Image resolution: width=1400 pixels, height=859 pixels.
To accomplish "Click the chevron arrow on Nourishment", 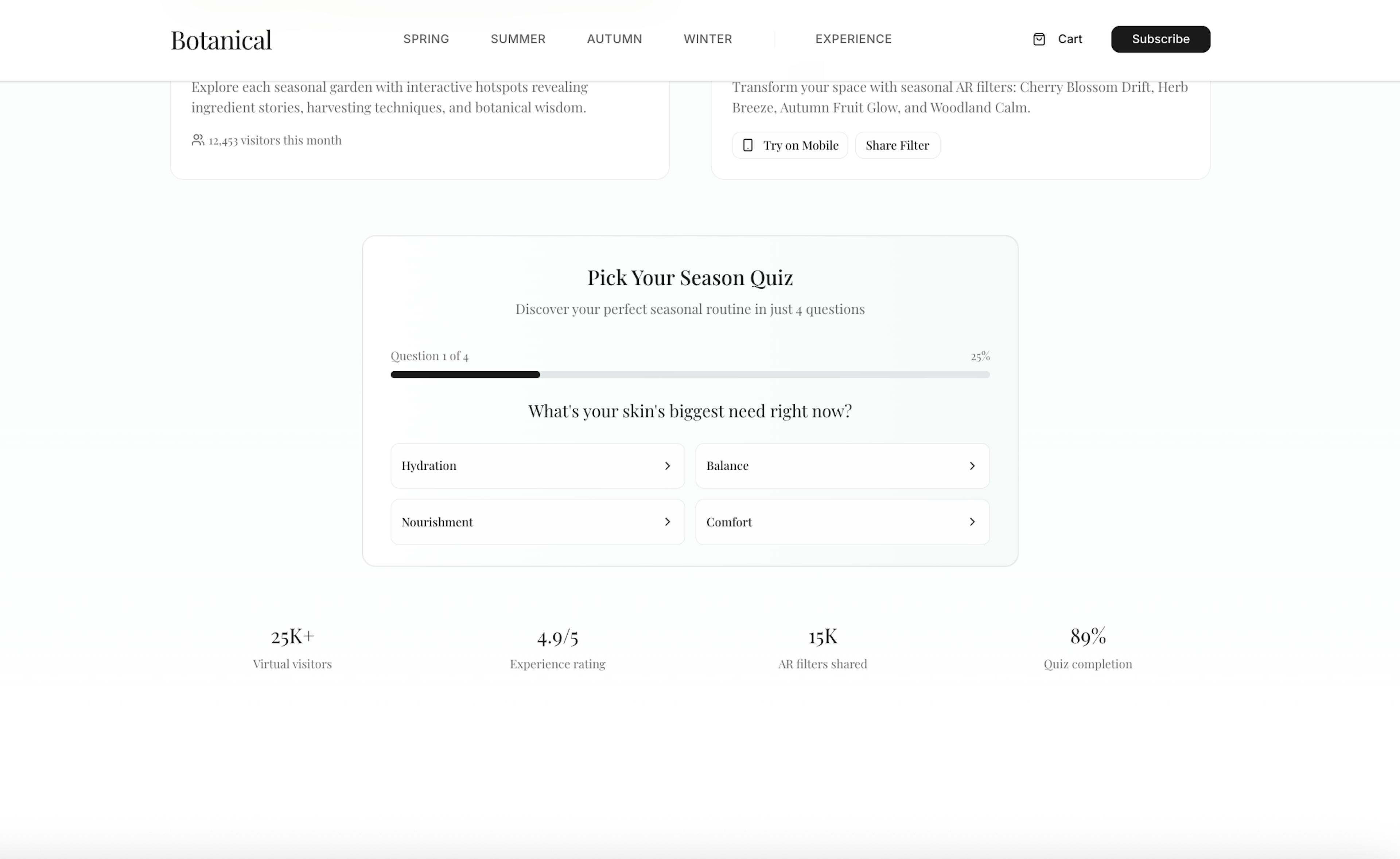I will pyautogui.click(x=667, y=522).
